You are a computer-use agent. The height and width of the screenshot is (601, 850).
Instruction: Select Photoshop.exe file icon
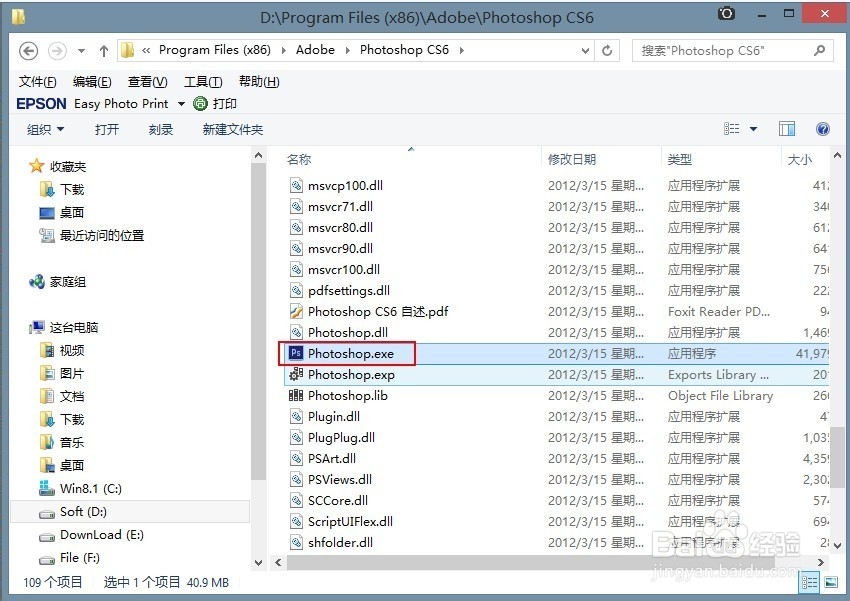point(295,353)
